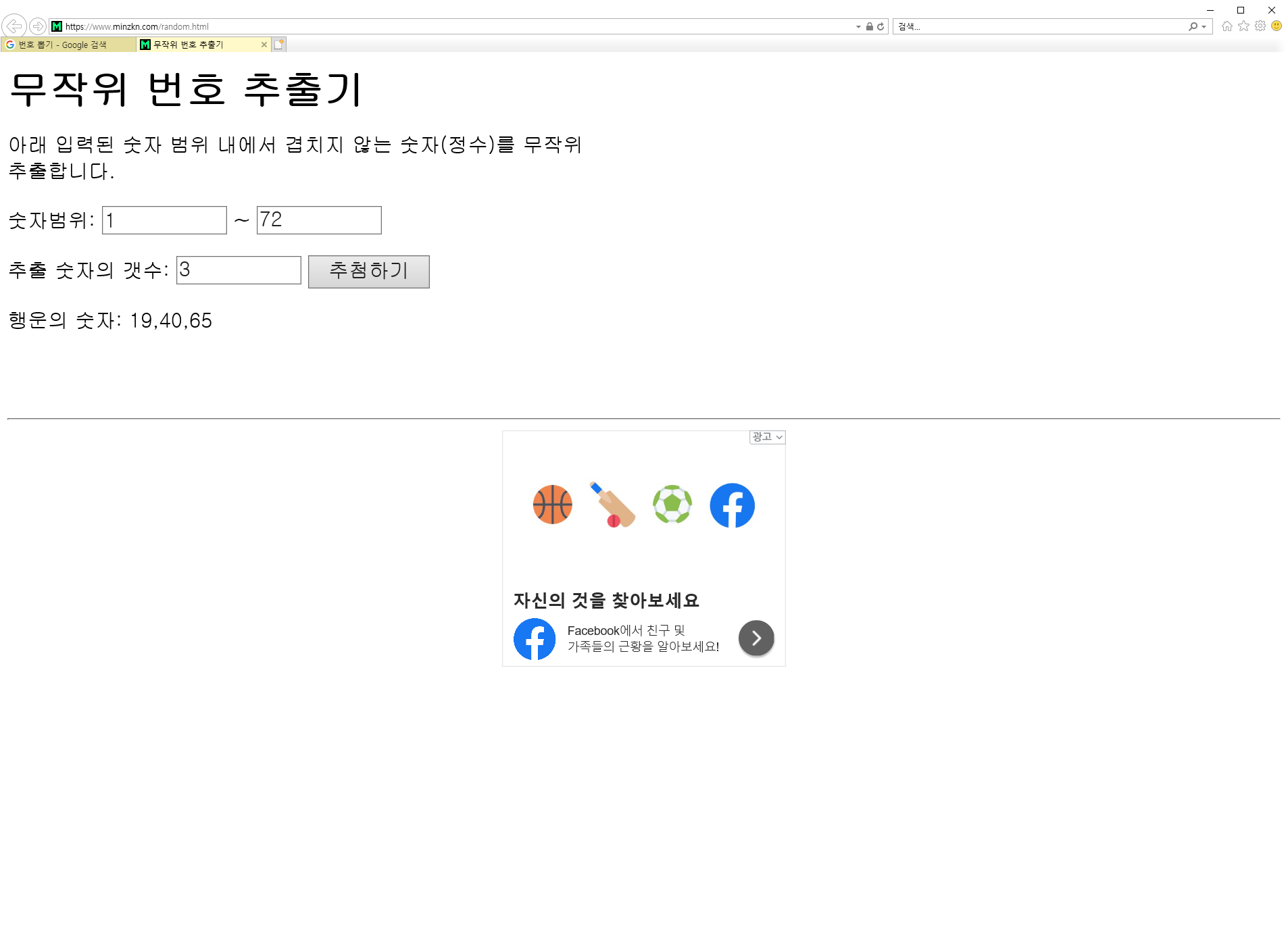Click the browser back arrow button
Viewport: 1288px width, 941px height.
(14, 26)
